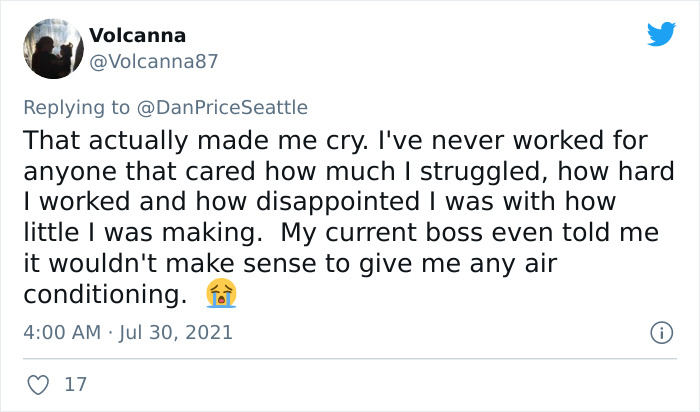This screenshot has width=700, height=412.
Task: Open the @Volcanna87 handle
Action: (x=153, y=61)
